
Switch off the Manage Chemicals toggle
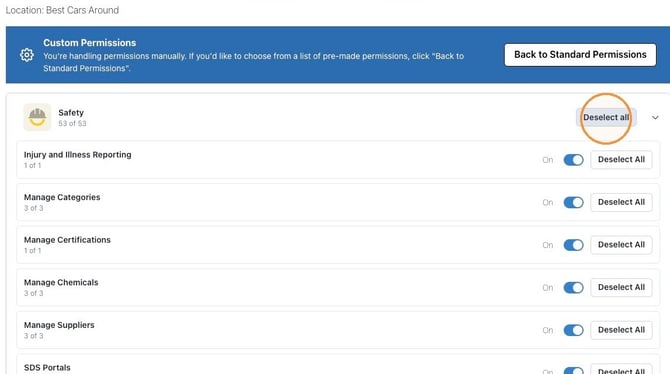(573, 288)
